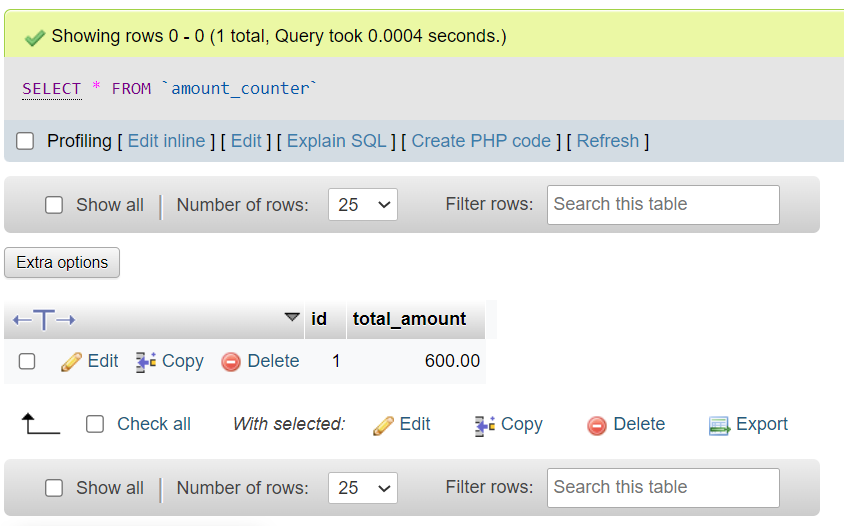
Task: Click the Export icon below the table
Action: 719,425
